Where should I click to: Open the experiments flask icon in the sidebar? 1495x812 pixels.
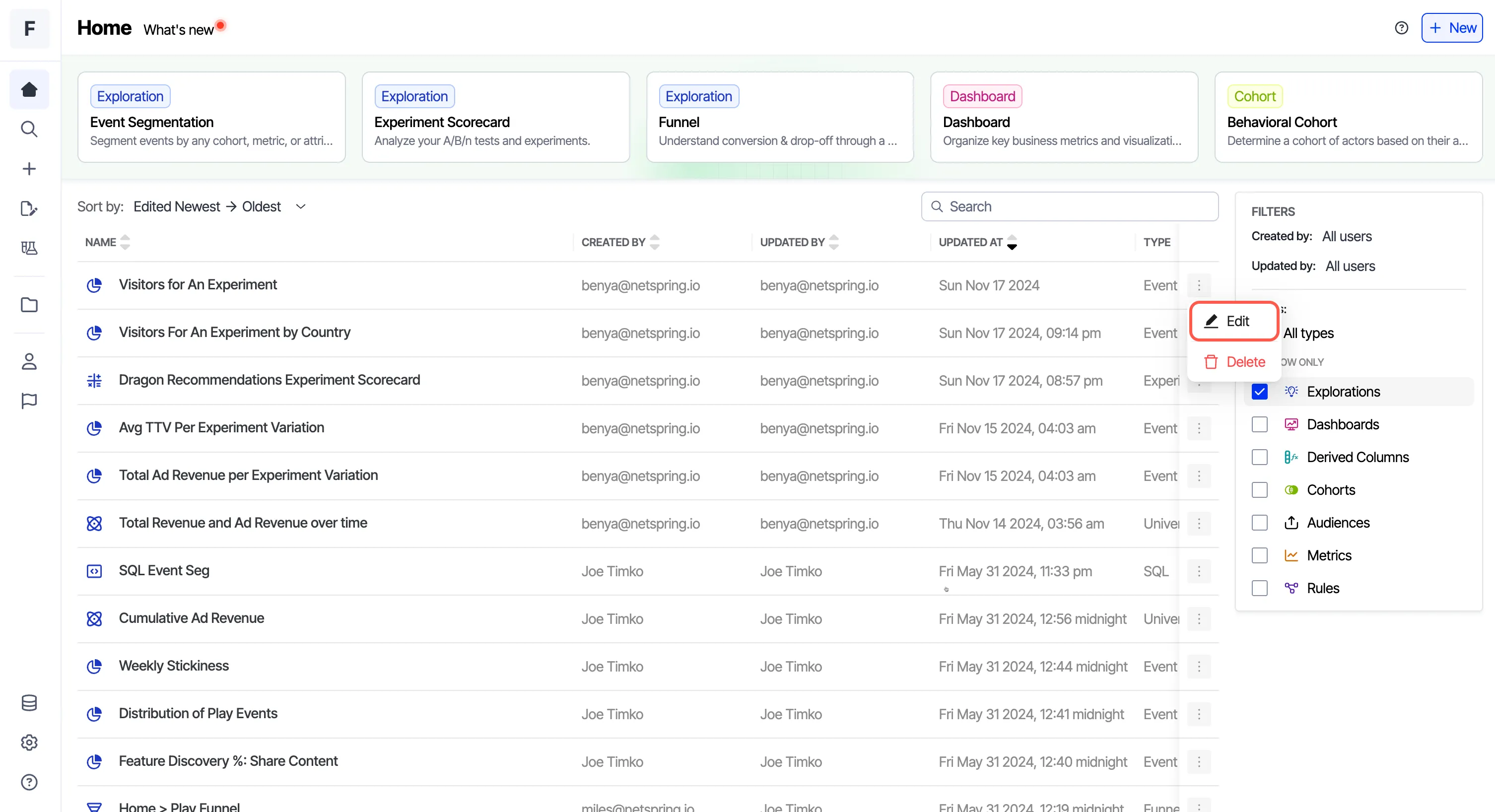pos(29,248)
